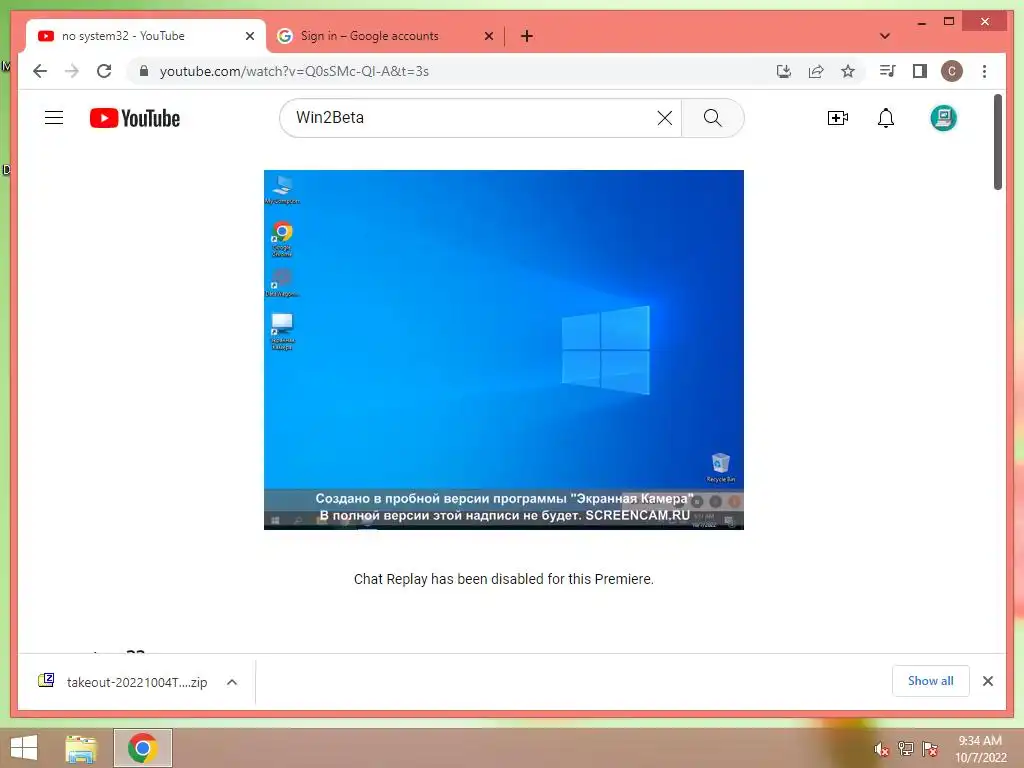Reload the YouTube page

pos(104,71)
